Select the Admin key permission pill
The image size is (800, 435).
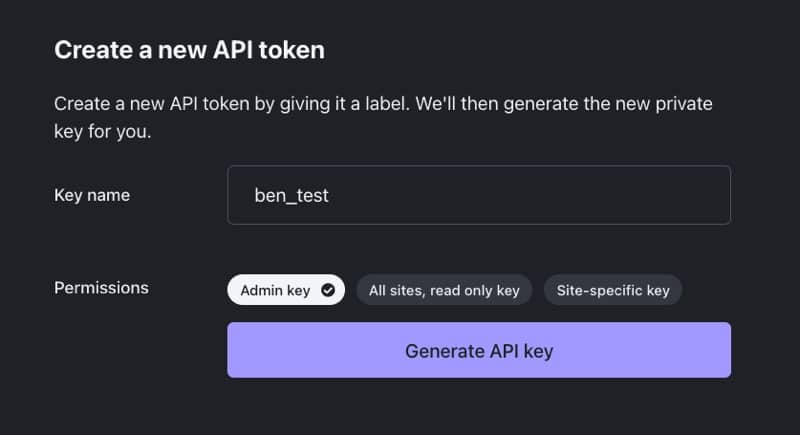(x=286, y=290)
